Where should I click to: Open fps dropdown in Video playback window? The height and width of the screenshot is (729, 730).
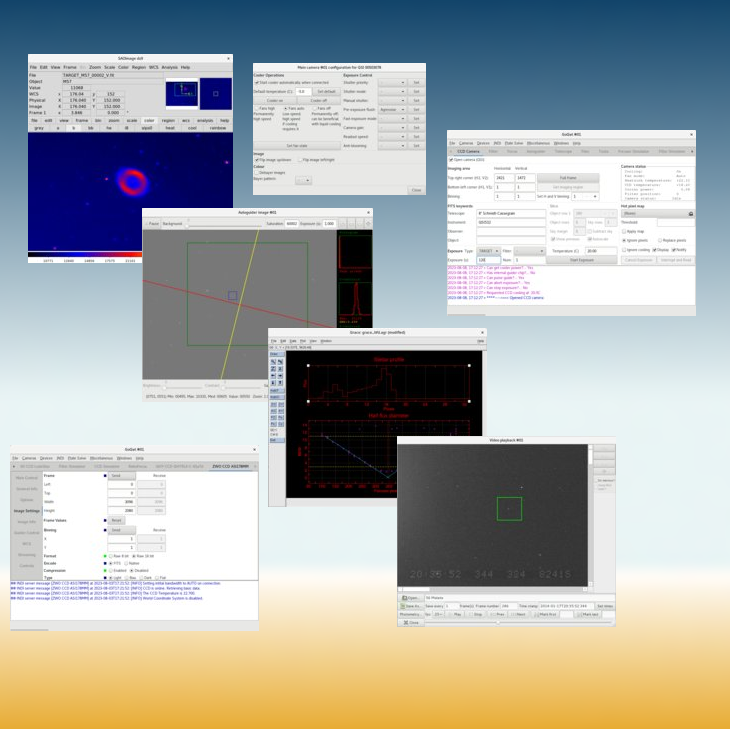coord(439,614)
